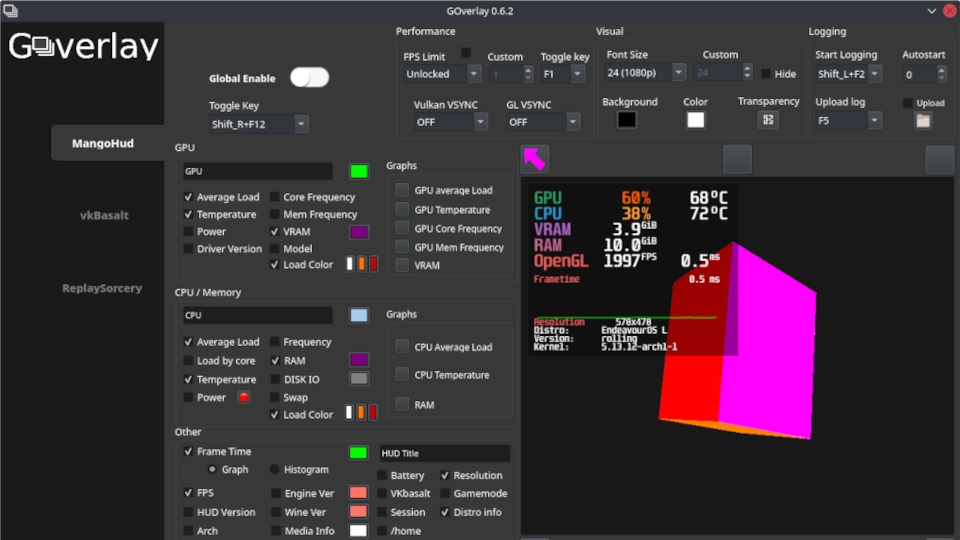Click the gray DISK IO color swatch
960x540 pixels.
tap(359, 378)
